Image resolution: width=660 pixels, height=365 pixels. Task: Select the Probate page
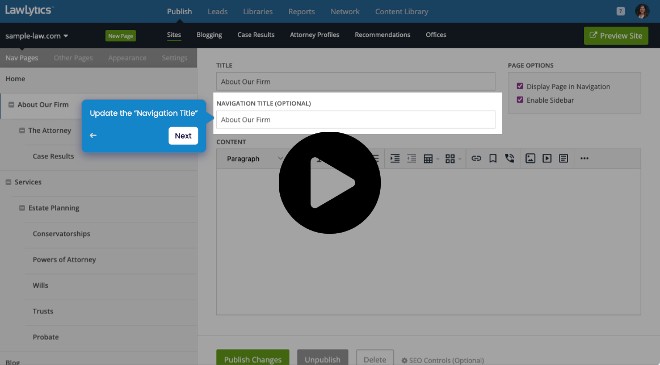coord(45,337)
